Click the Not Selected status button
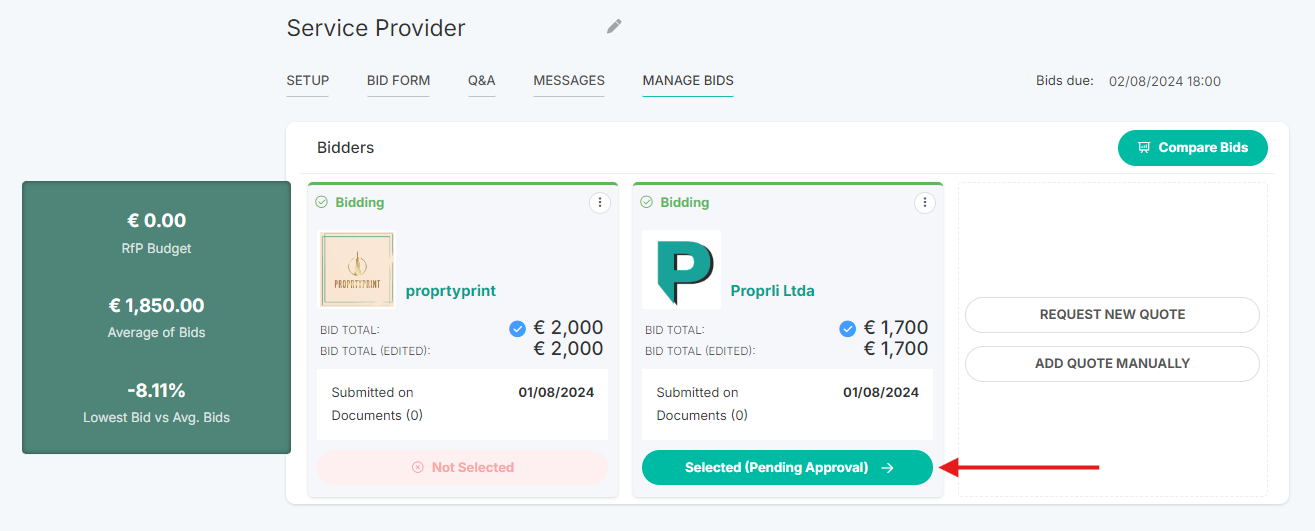The height and width of the screenshot is (531, 1315). point(462,467)
